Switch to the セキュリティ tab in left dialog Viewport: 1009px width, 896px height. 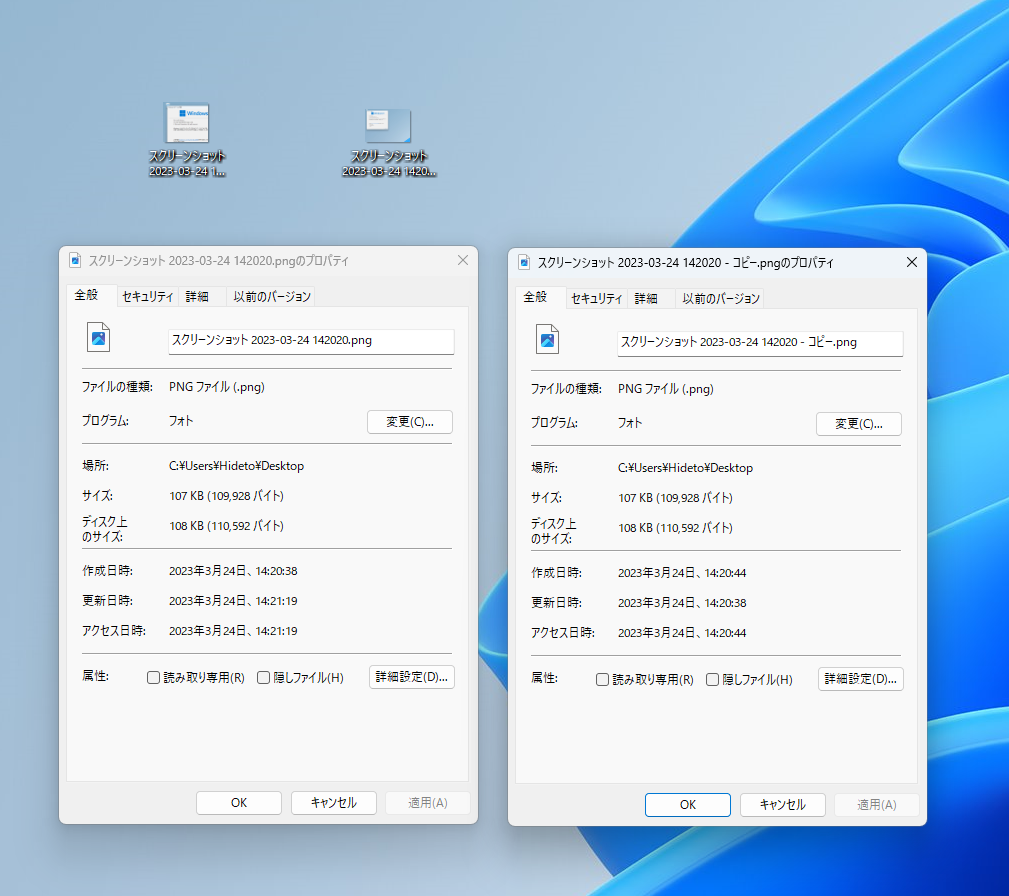pos(148,296)
